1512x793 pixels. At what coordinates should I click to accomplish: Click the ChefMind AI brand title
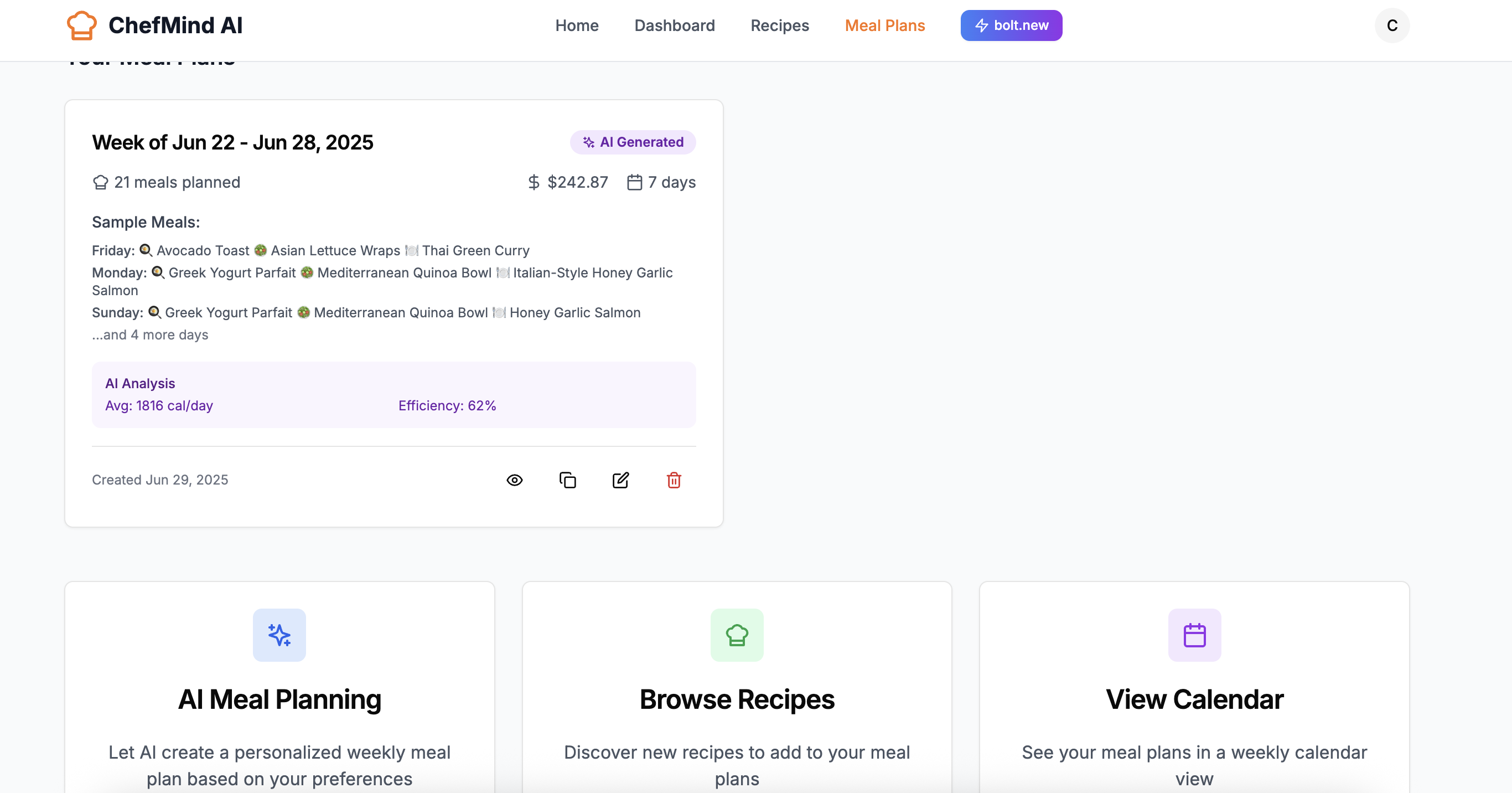tap(175, 25)
